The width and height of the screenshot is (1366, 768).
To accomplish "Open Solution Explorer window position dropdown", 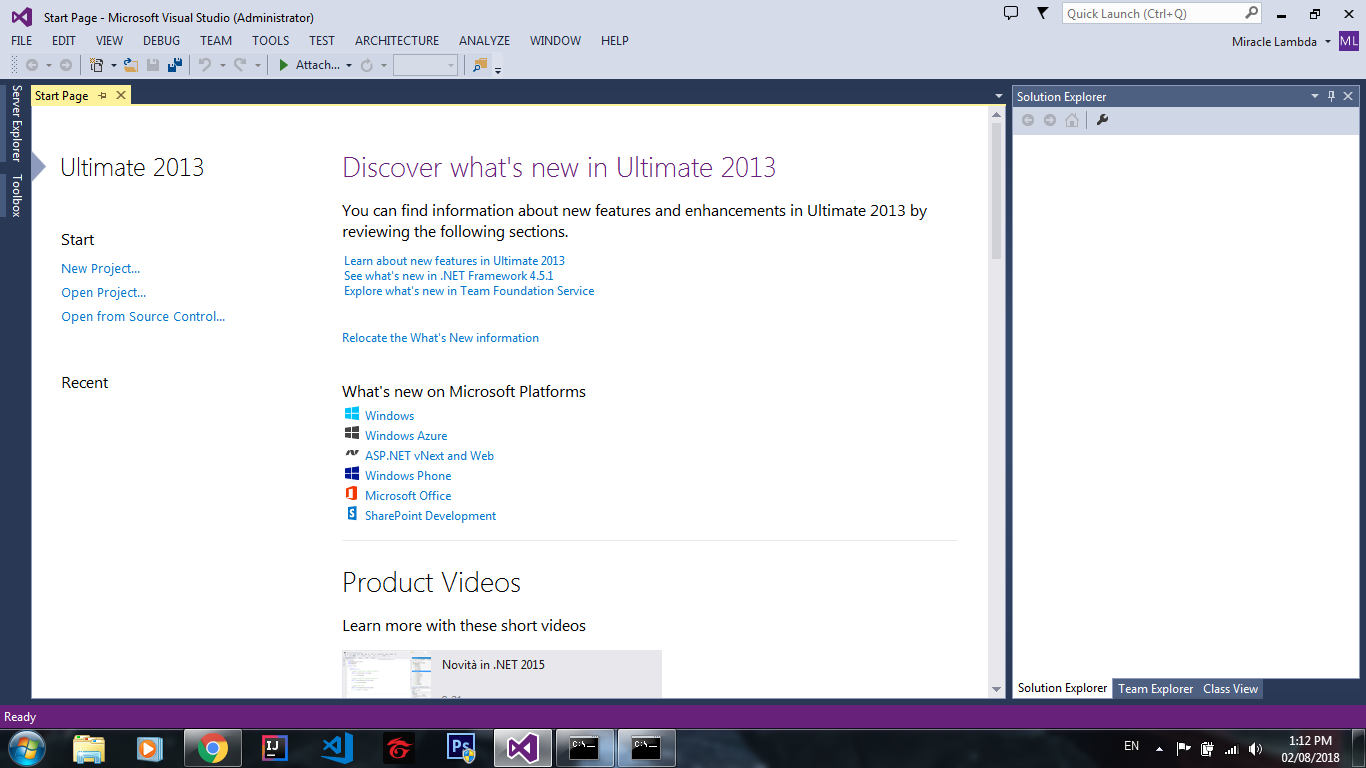I will coord(1315,96).
